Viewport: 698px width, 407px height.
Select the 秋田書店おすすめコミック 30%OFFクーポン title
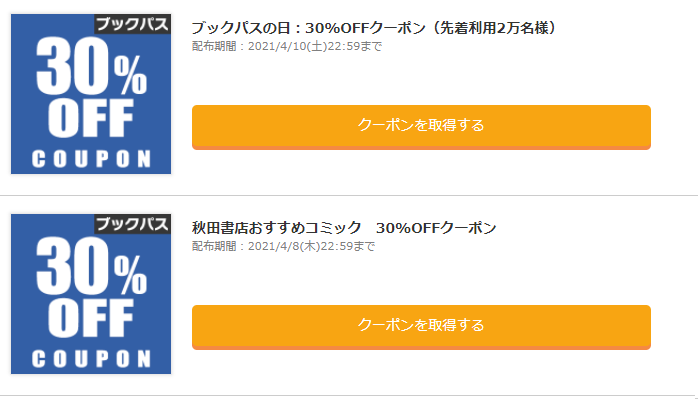[x=344, y=228]
